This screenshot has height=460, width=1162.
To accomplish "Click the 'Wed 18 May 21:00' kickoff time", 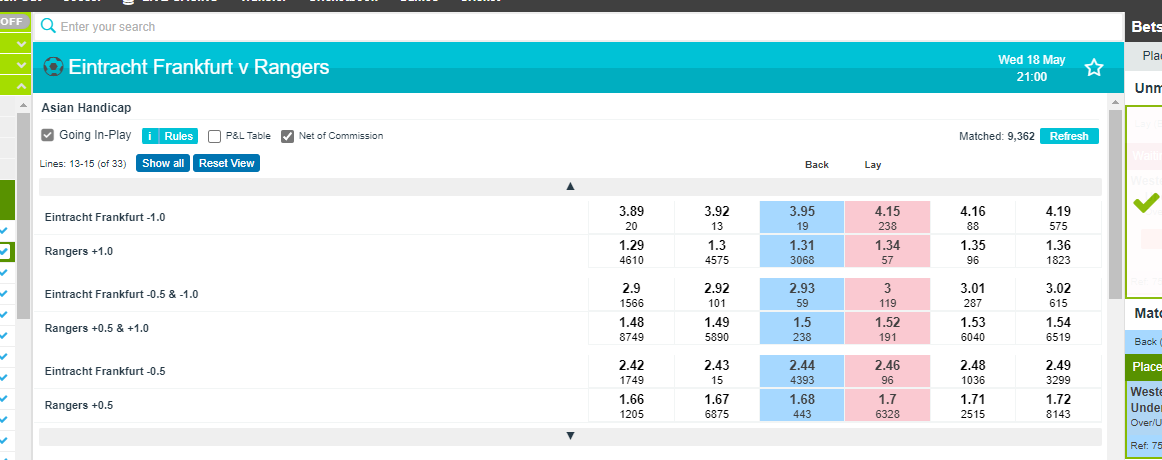I will click(x=1032, y=68).
